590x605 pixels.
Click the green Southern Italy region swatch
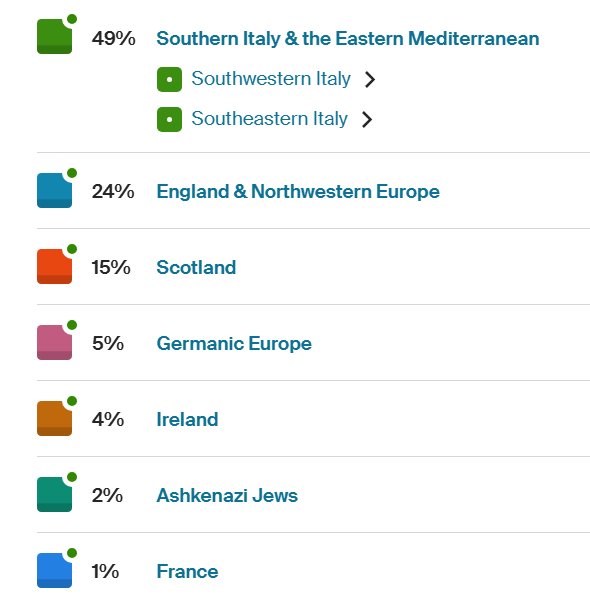(54, 36)
